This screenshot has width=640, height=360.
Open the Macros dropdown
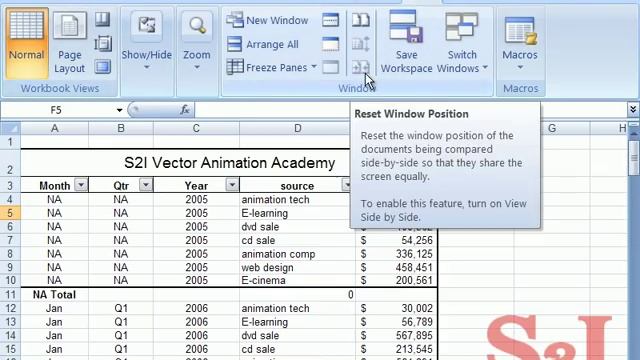pyautogui.click(x=520, y=42)
